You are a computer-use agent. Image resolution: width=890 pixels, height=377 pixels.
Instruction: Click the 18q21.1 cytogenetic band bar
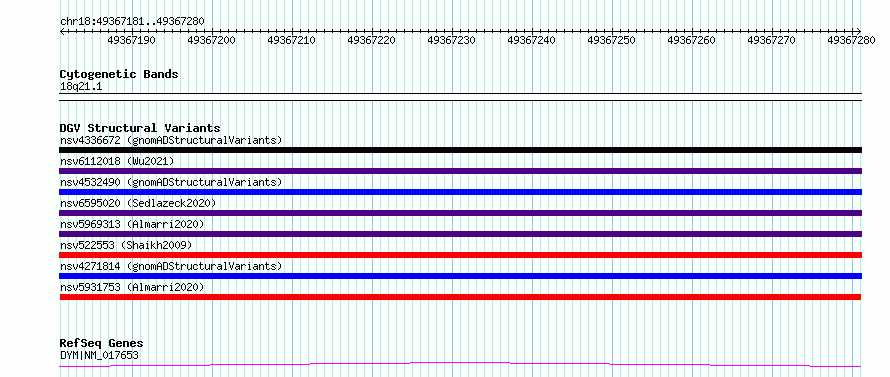pos(460,97)
